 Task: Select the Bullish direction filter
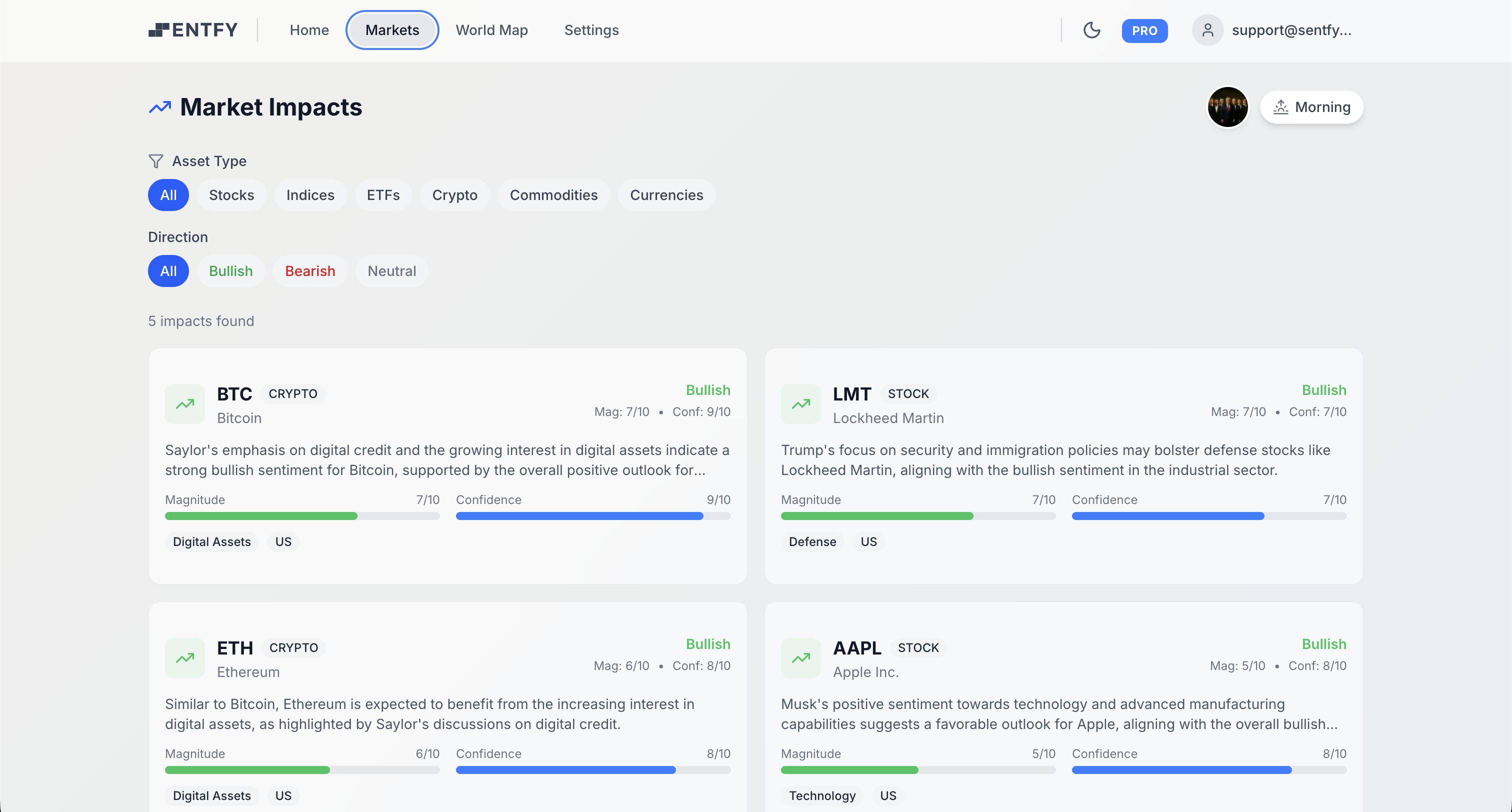tap(230, 270)
